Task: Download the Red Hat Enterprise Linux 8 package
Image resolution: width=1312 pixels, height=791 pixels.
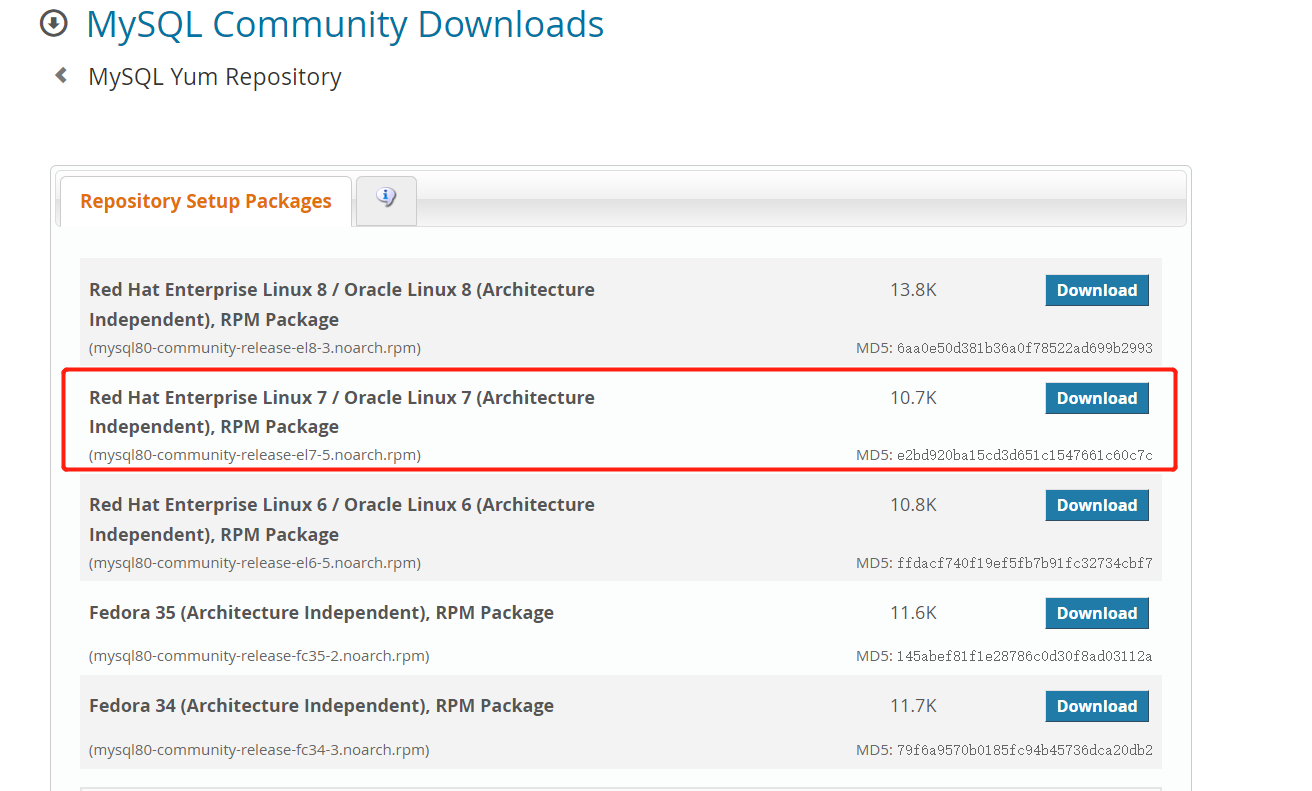Action: [x=1097, y=290]
